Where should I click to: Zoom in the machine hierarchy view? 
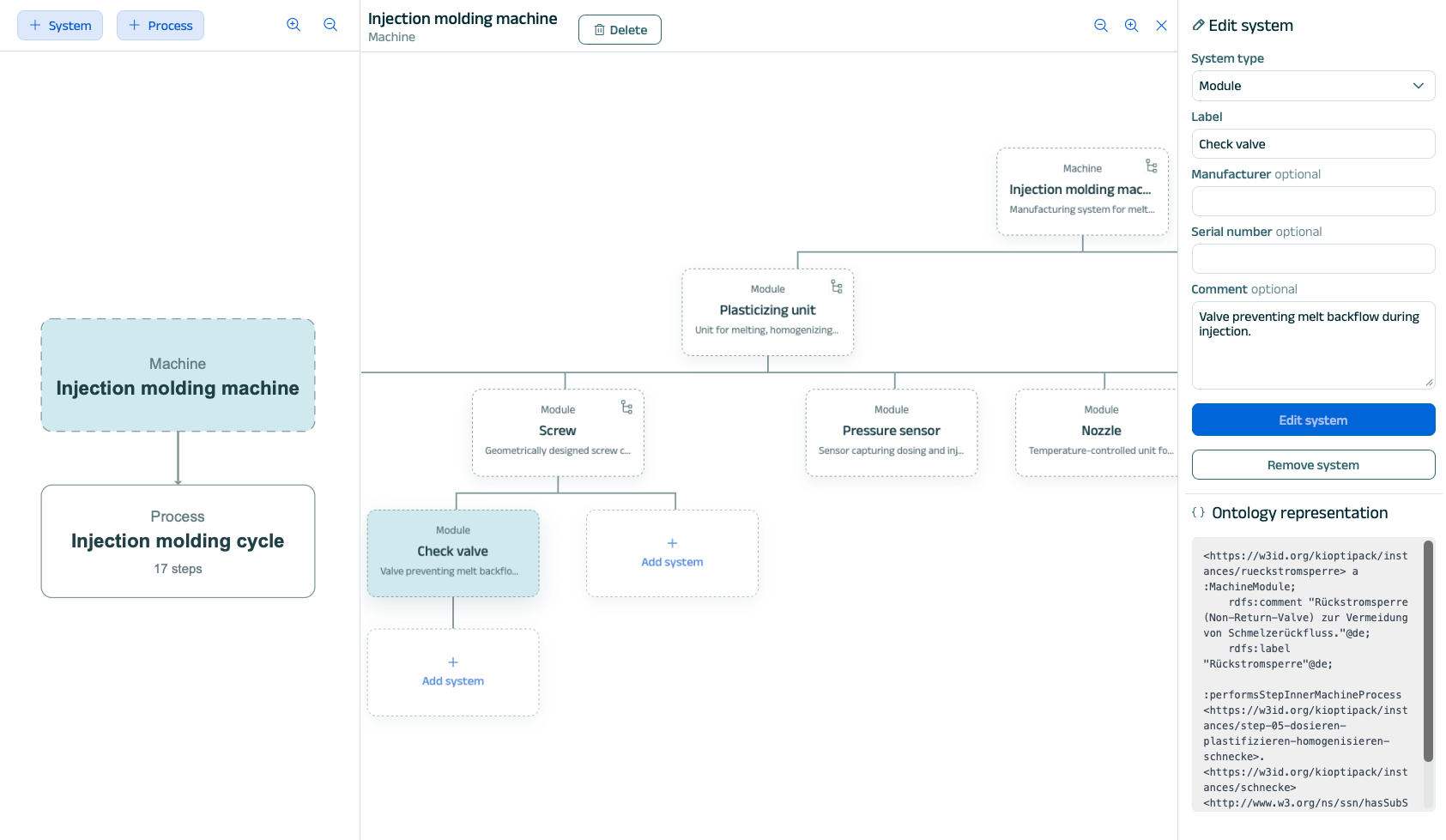point(1131,26)
